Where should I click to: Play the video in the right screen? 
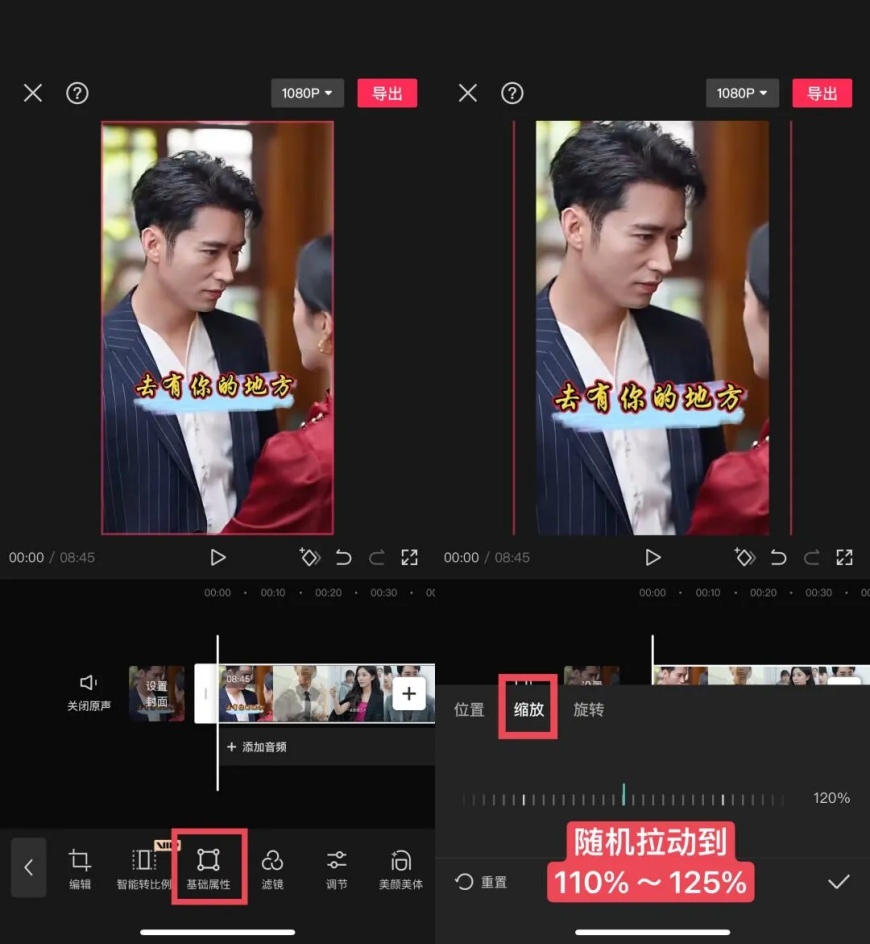[x=653, y=557]
